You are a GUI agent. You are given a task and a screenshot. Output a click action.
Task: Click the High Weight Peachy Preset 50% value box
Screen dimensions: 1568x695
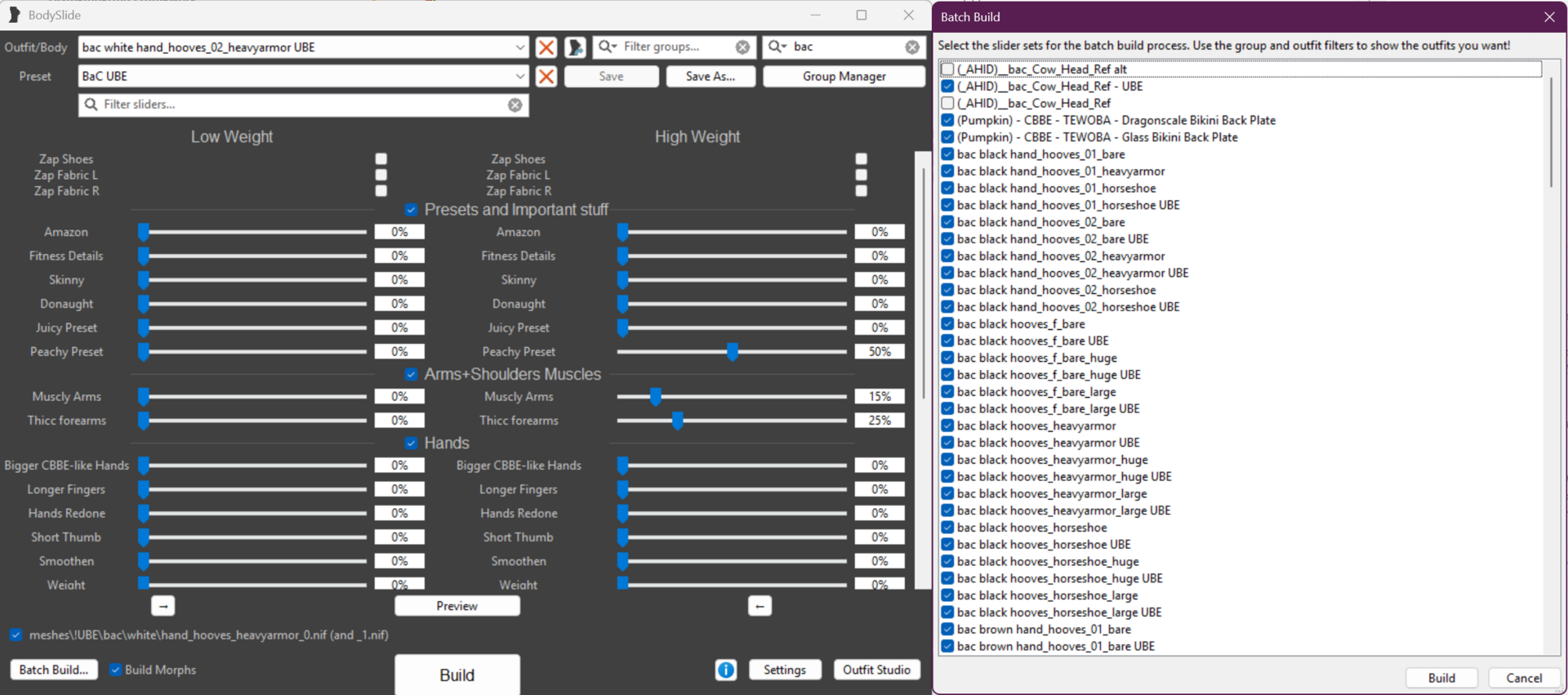[880, 351]
